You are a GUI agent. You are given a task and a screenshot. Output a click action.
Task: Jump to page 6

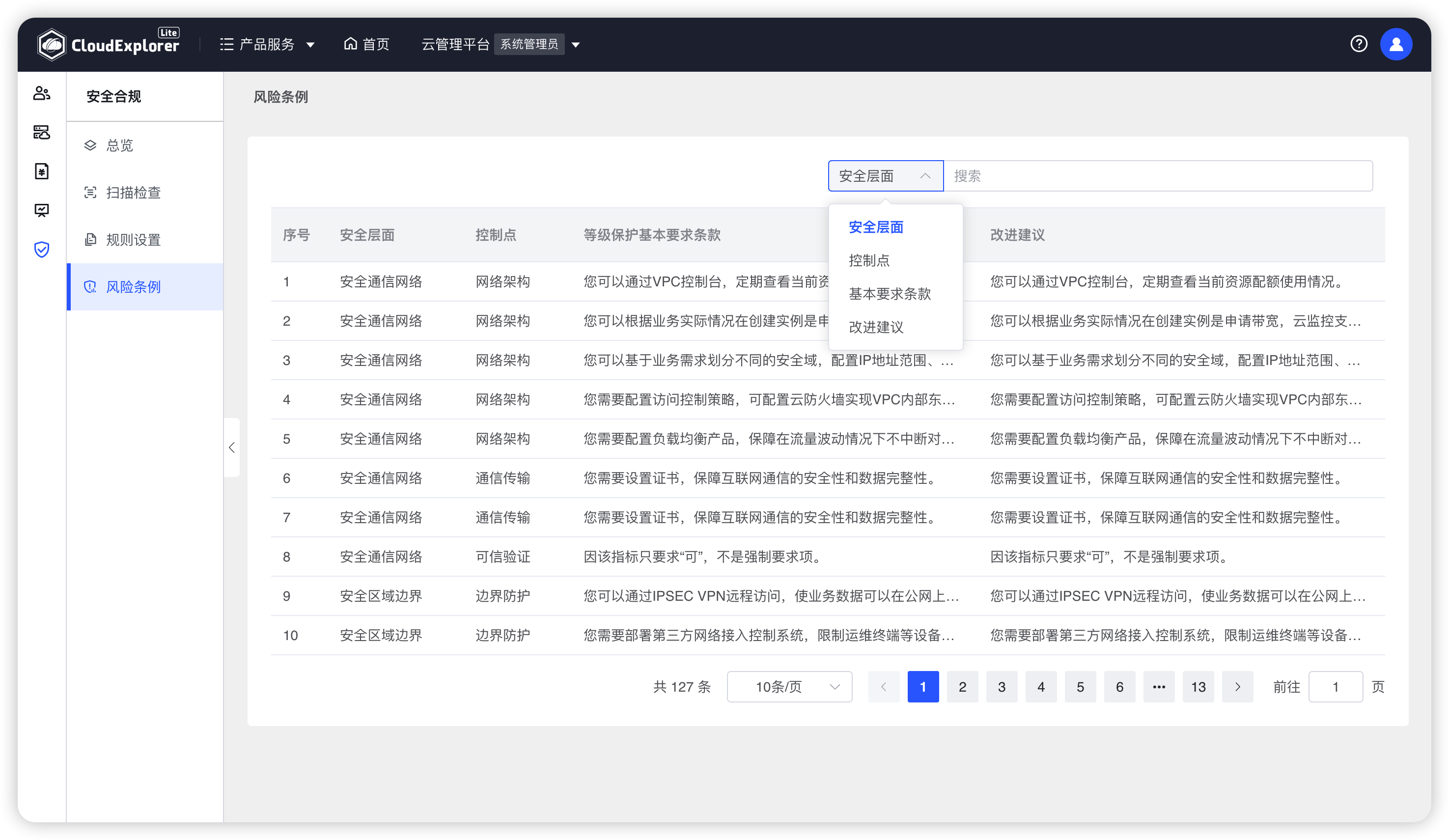click(1119, 686)
